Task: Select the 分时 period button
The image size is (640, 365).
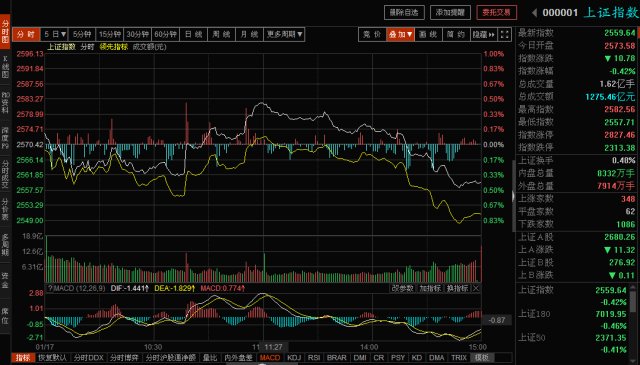Action: (x=26, y=34)
